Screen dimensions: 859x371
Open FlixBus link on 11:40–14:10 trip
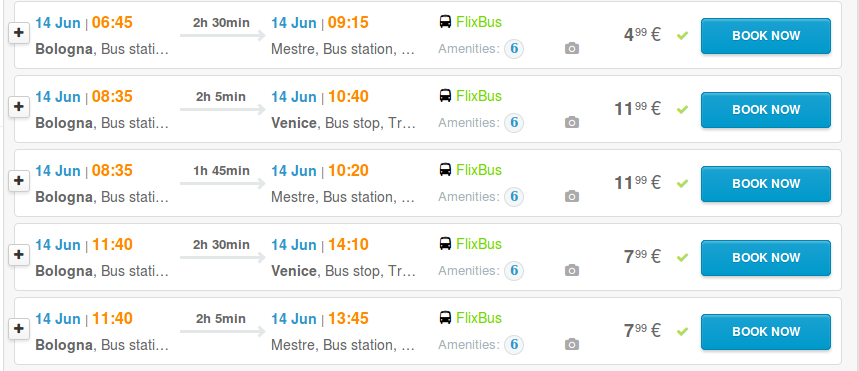coord(479,244)
